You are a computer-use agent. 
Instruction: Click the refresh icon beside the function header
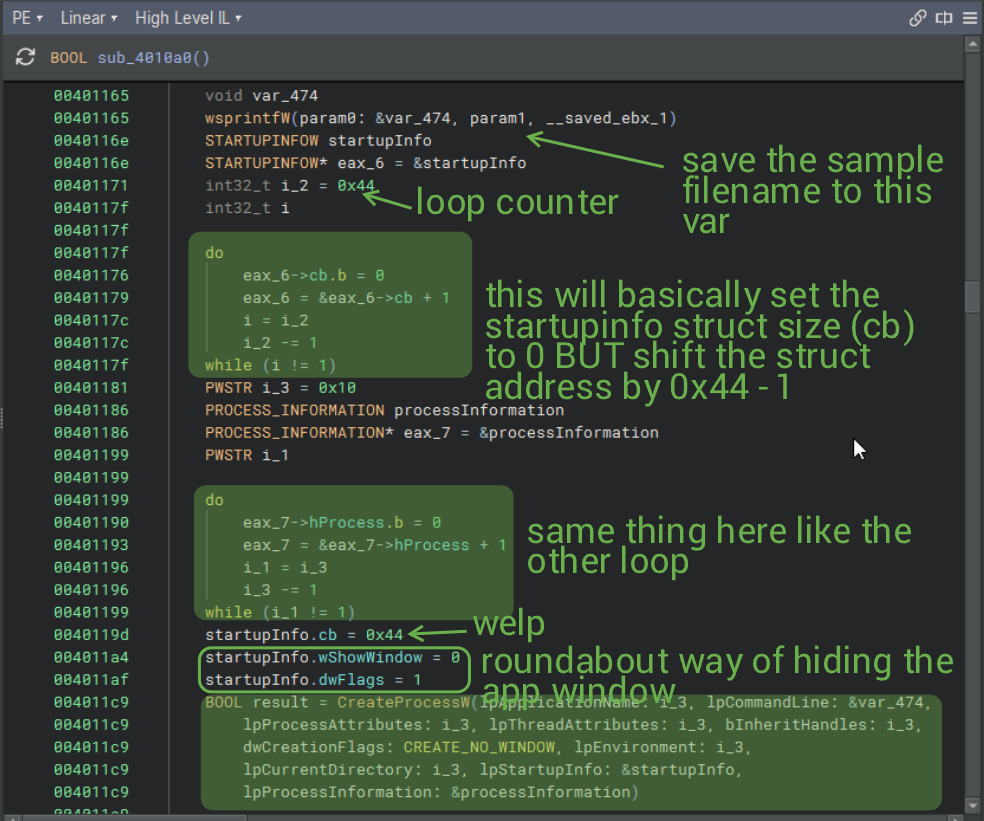(26, 57)
